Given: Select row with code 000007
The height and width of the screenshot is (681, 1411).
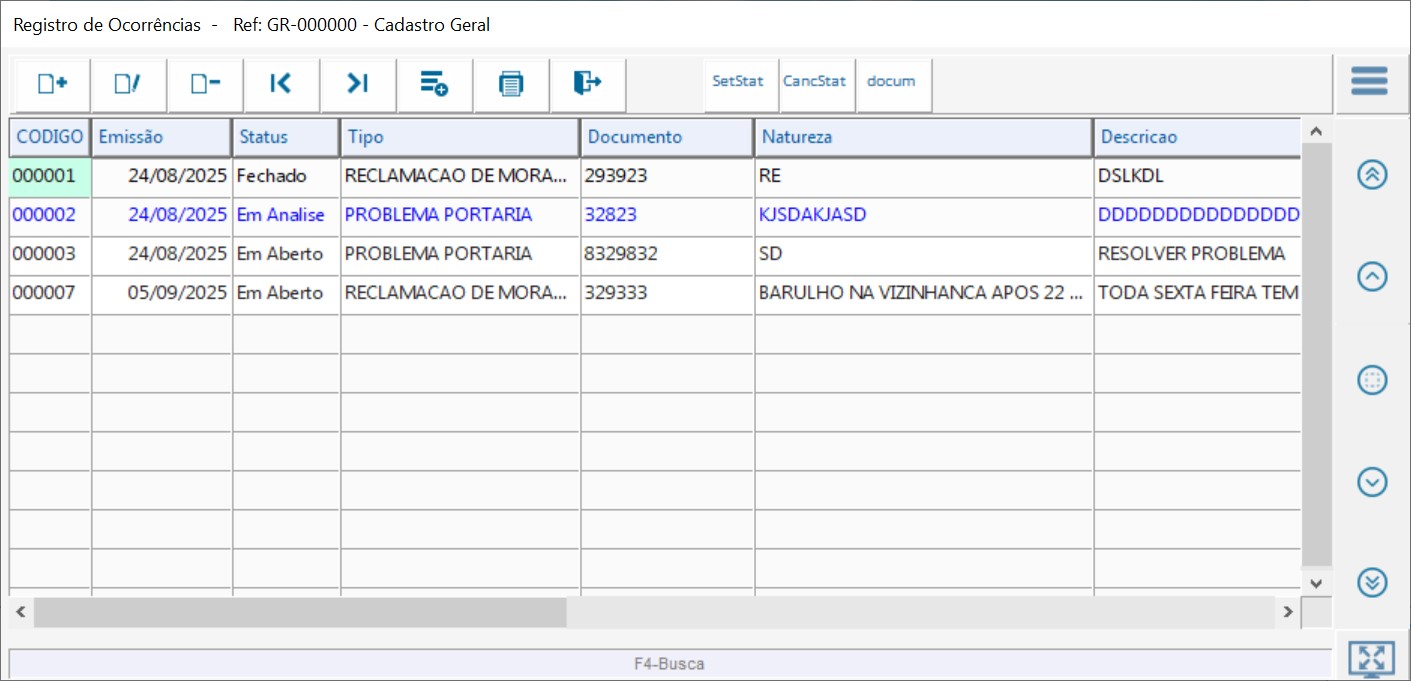Looking at the screenshot, I should 44,293.
